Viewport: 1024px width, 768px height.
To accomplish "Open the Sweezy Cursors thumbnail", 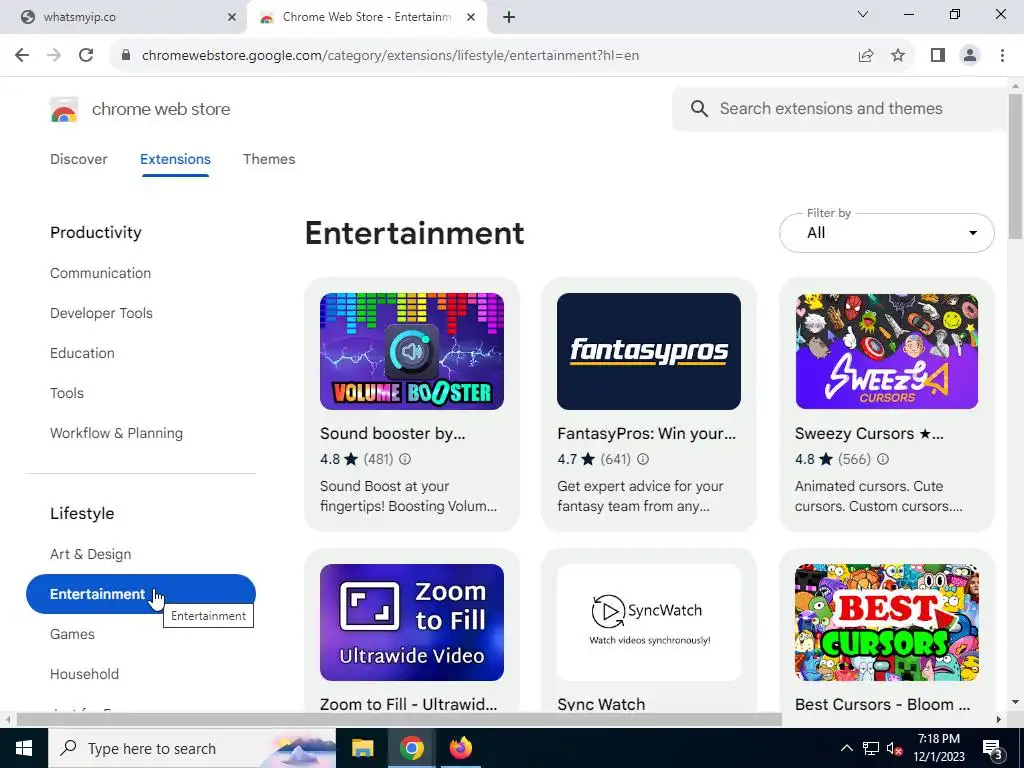I will pyautogui.click(x=886, y=351).
